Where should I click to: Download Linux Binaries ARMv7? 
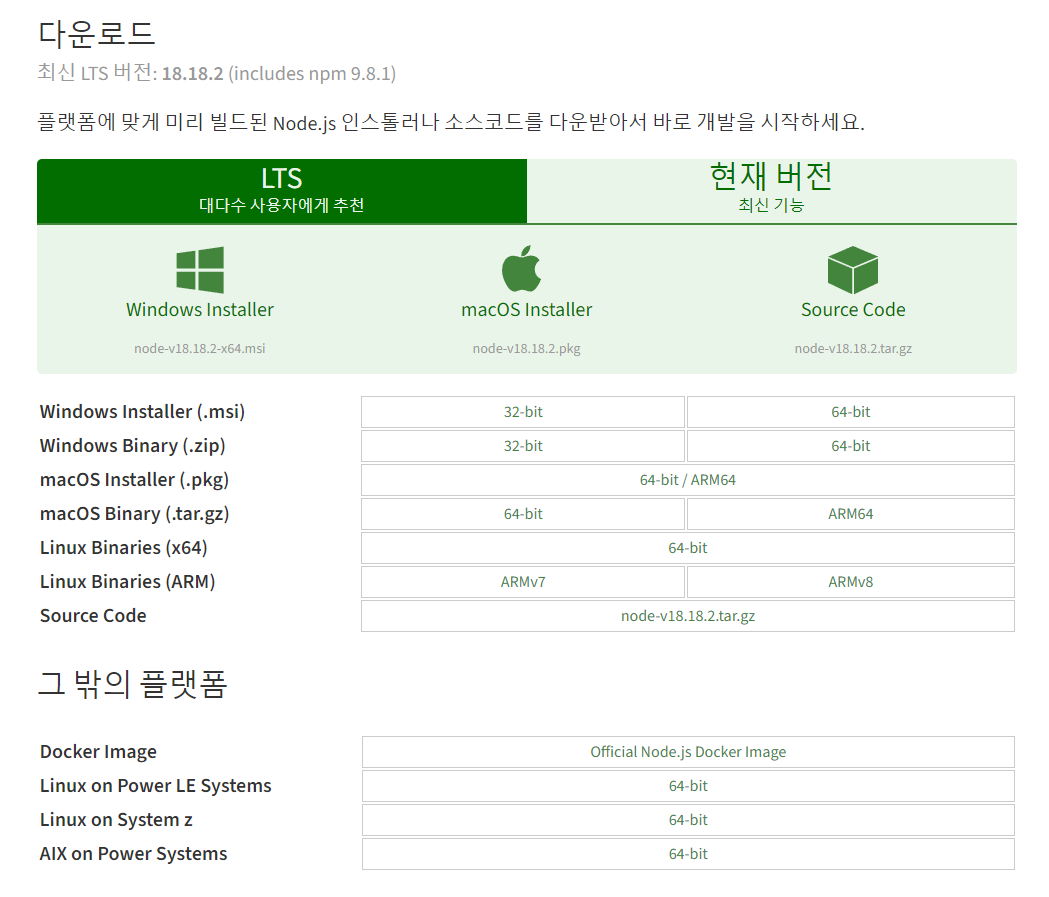pyautogui.click(x=523, y=582)
